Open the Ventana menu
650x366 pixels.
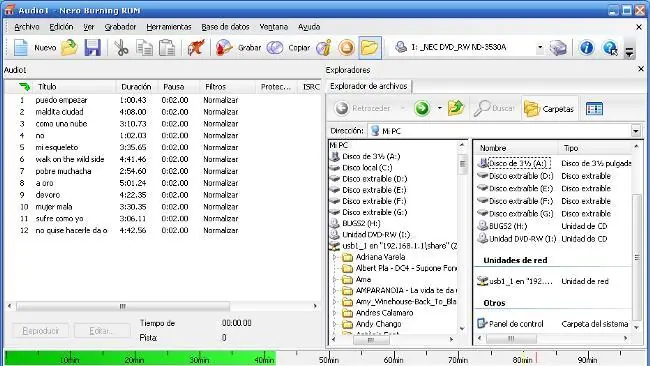coord(274,27)
